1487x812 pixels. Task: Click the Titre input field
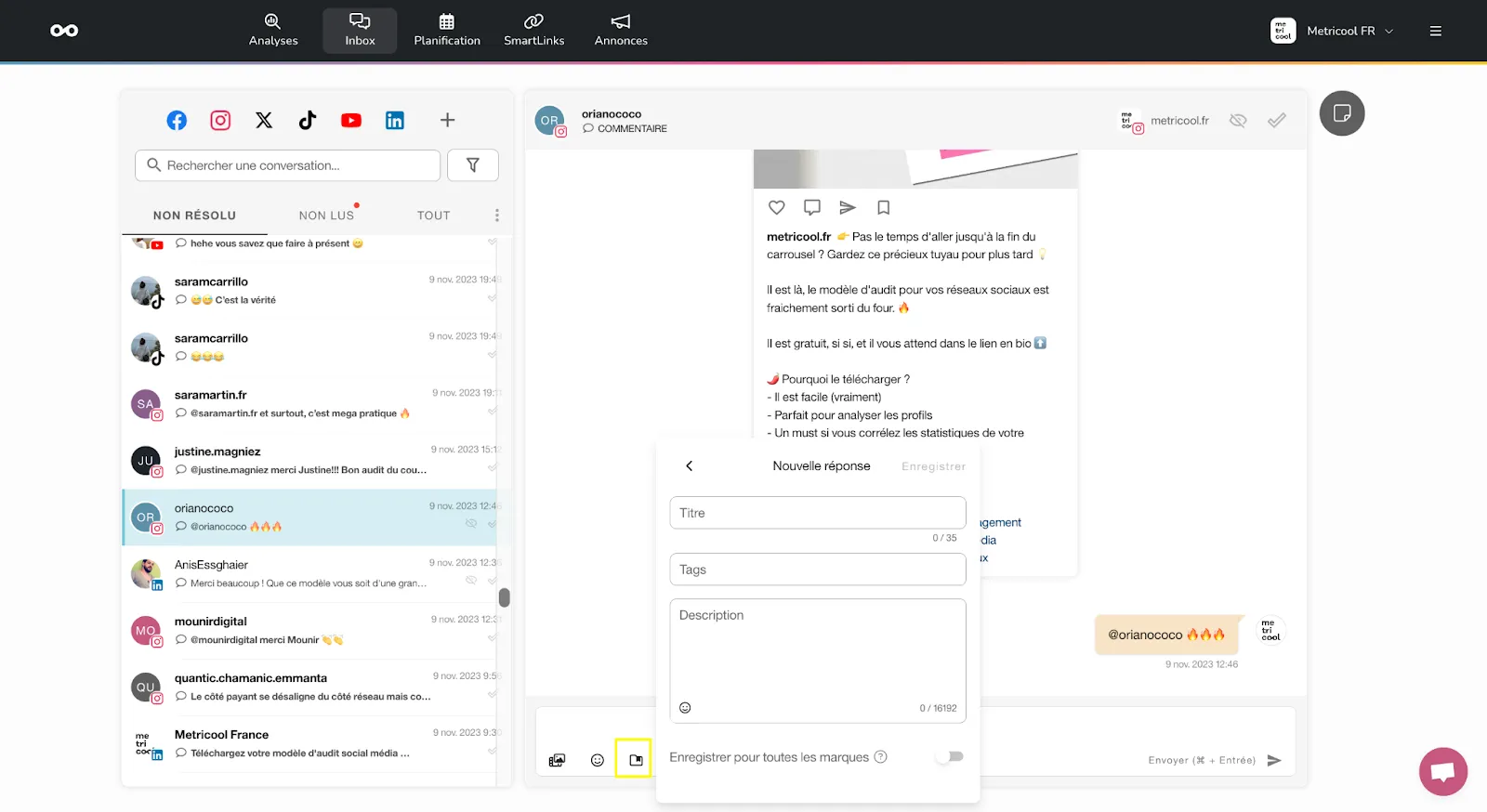(817, 513)
